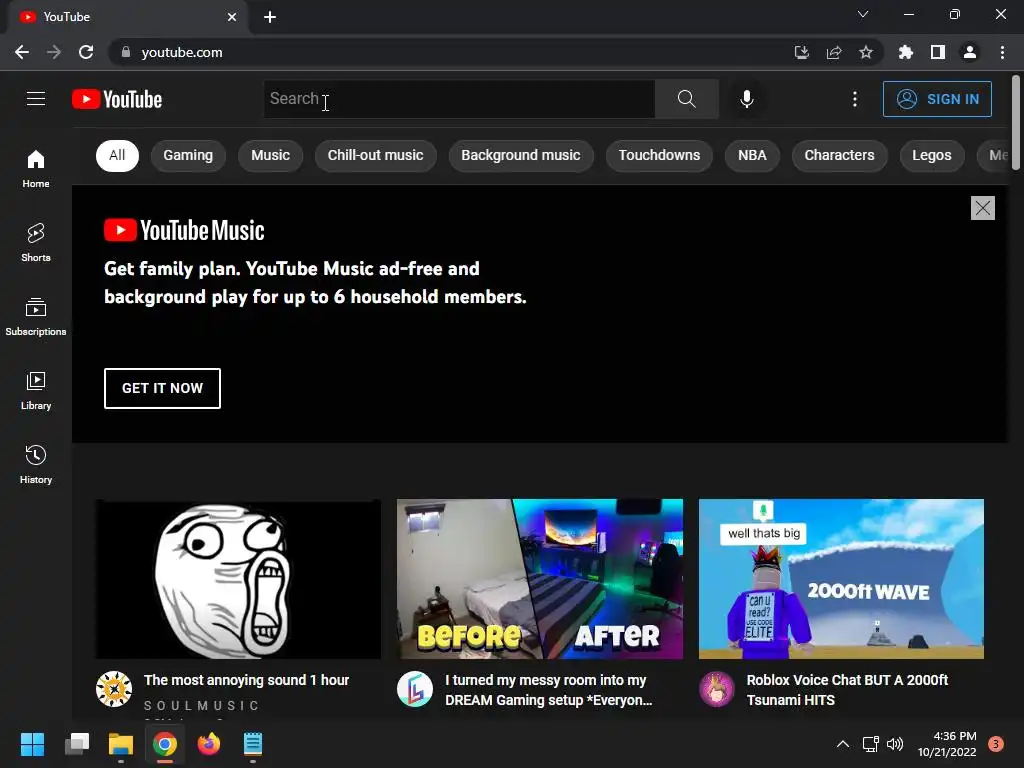Image resolution: width=1024 pixels, height=768 pixels.
Task: Select the Gaming filter chip
Action: tap(188, 155)
